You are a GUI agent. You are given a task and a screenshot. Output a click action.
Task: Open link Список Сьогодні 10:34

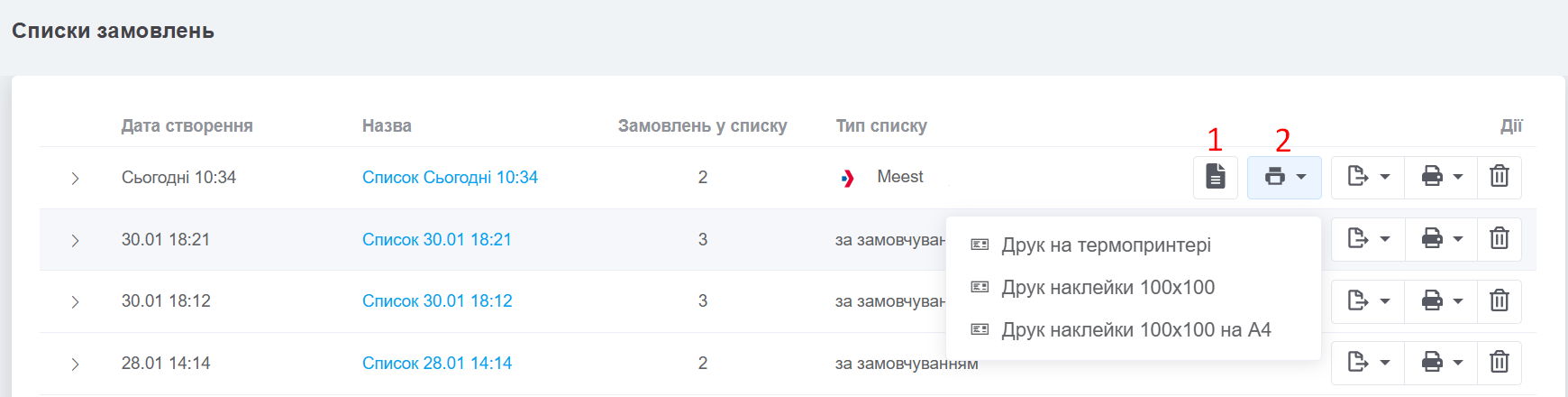point(450,178)
